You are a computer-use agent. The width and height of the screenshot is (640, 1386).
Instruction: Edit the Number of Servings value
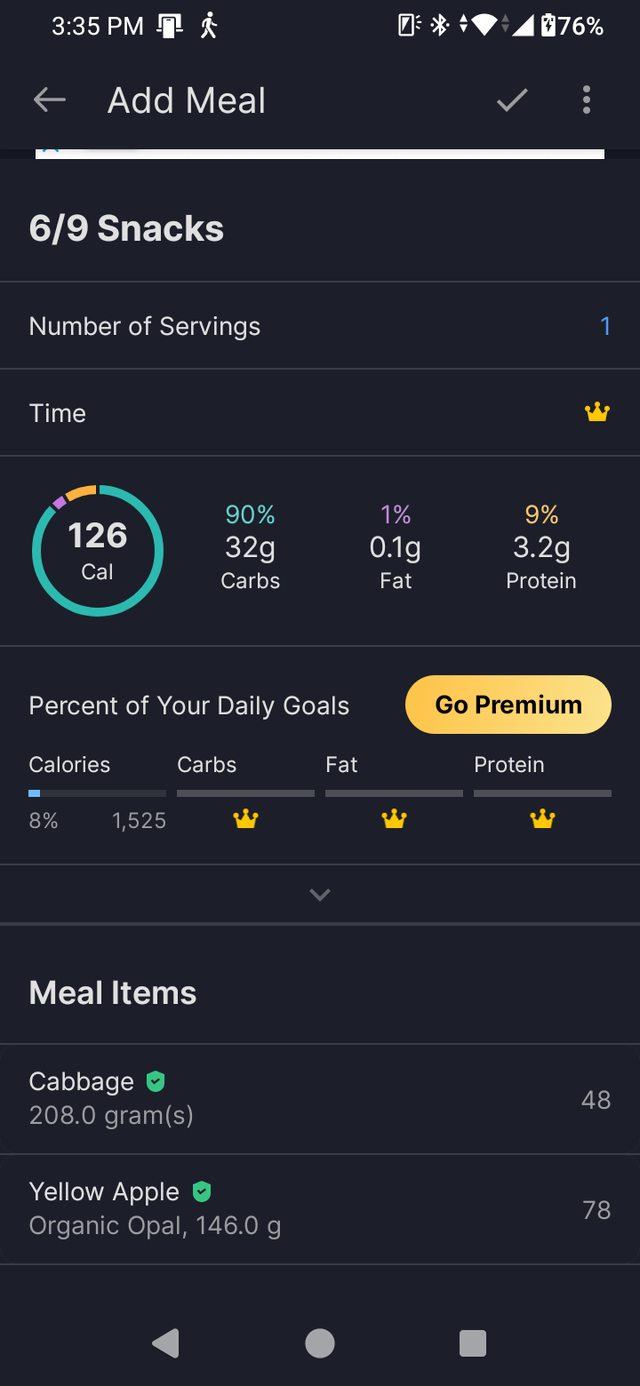(604, 326)
